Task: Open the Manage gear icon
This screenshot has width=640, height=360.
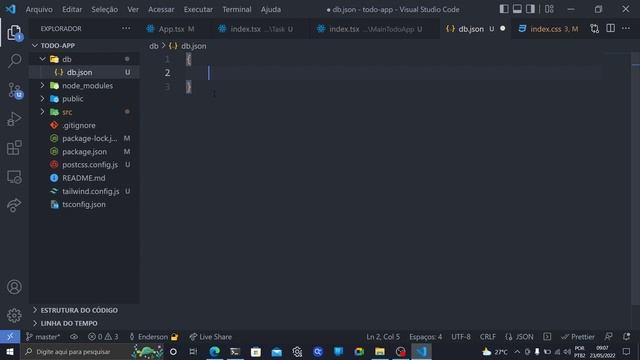Action: point(14,315)
